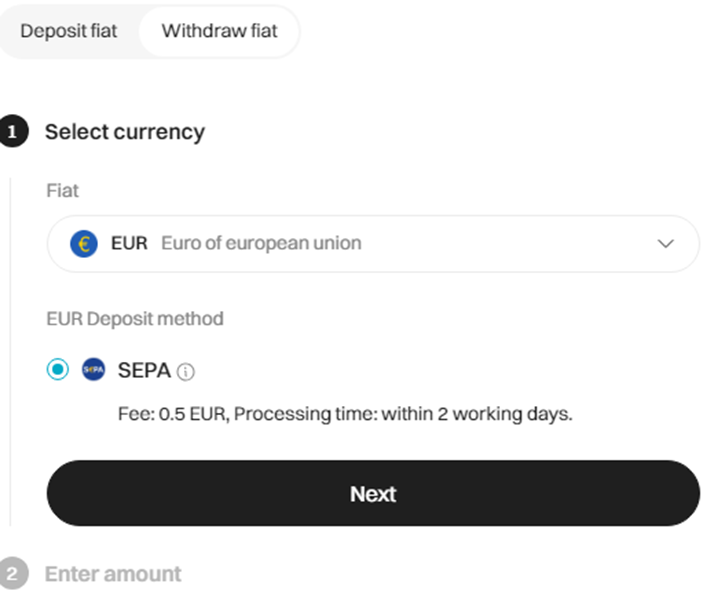This screenshot has width=714, height=602.
Task: Click the SEPA logo icon
Action: [x=93, y=369]
